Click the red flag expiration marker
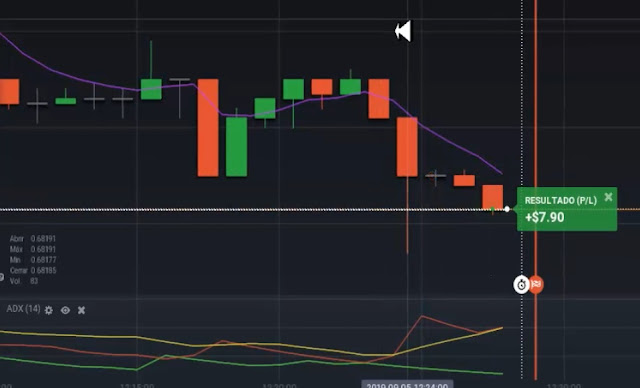 tap(536, 284)
